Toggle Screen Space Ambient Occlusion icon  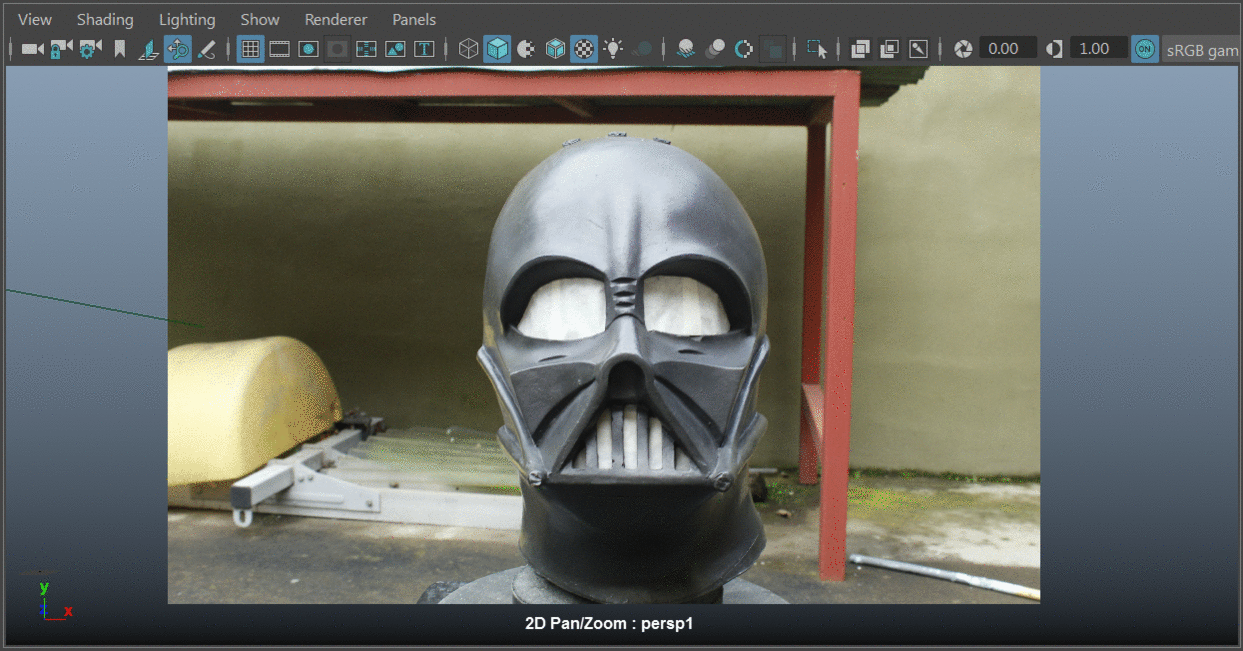[686, 48]
